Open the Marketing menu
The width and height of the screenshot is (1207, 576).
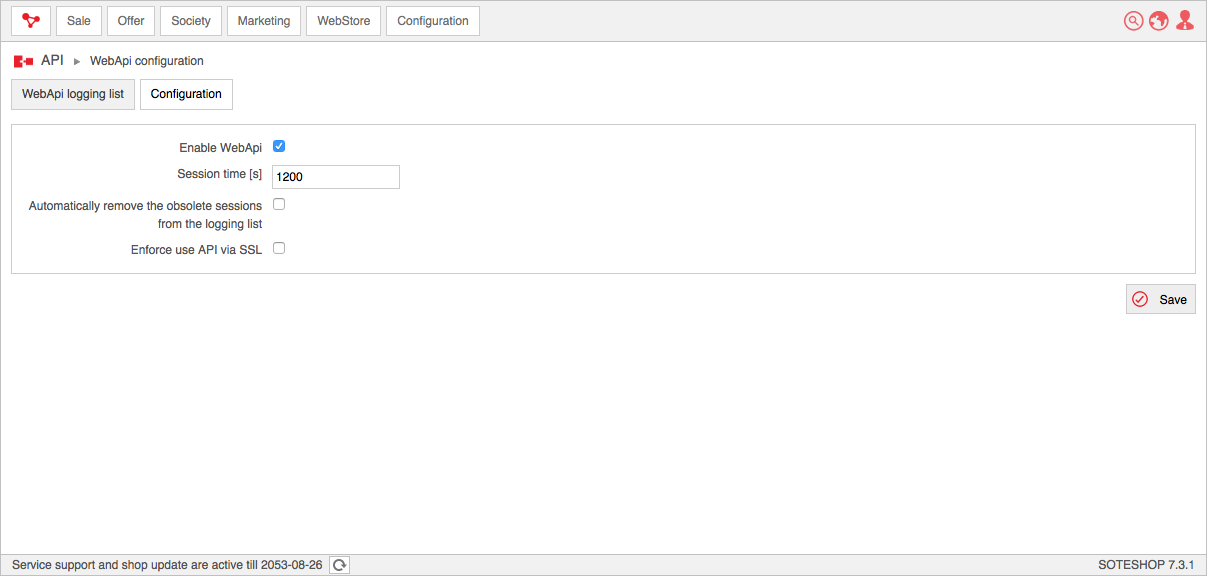coord(264,21)
